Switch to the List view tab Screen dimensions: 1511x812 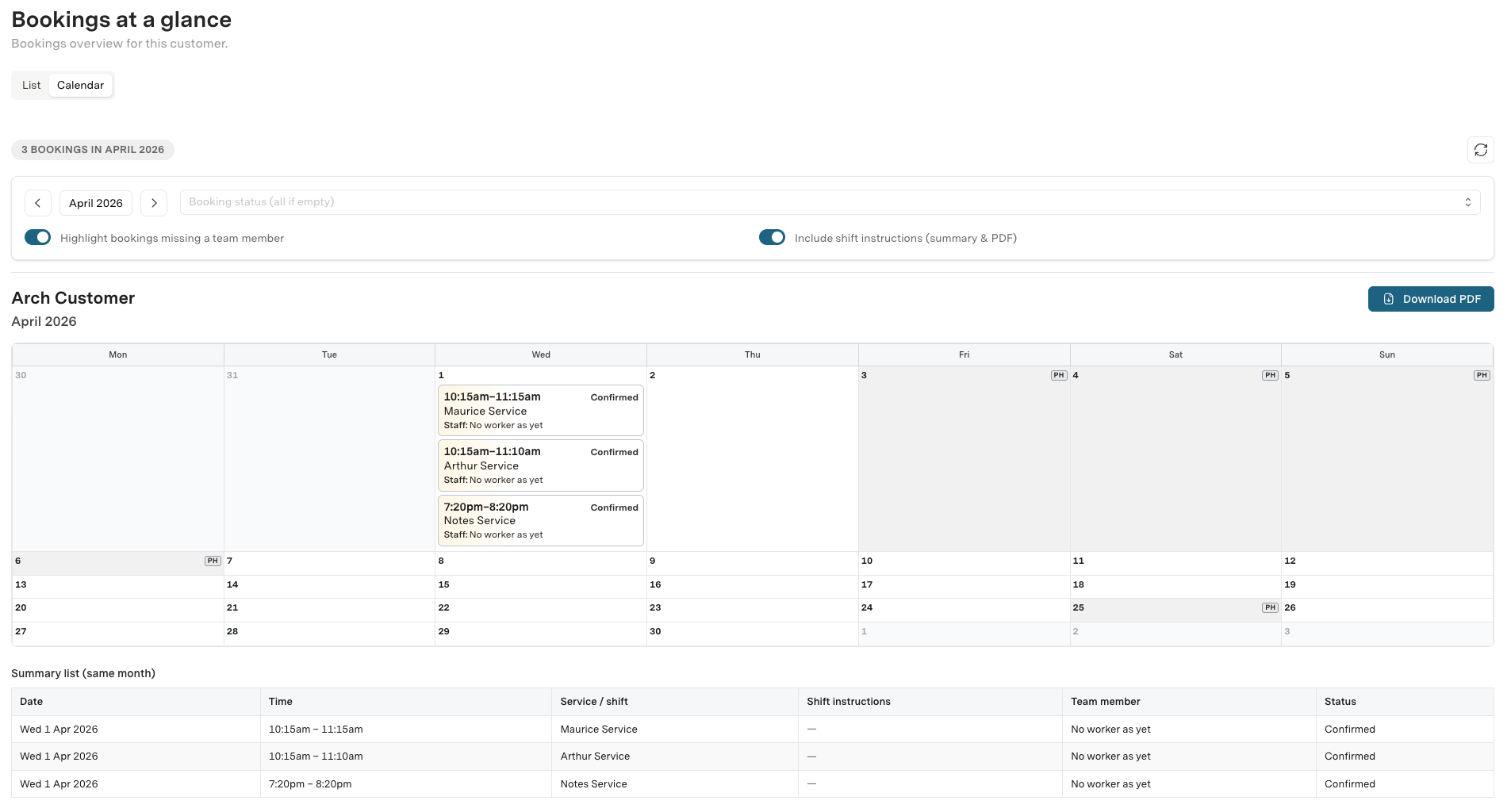[x=31, y=85]
